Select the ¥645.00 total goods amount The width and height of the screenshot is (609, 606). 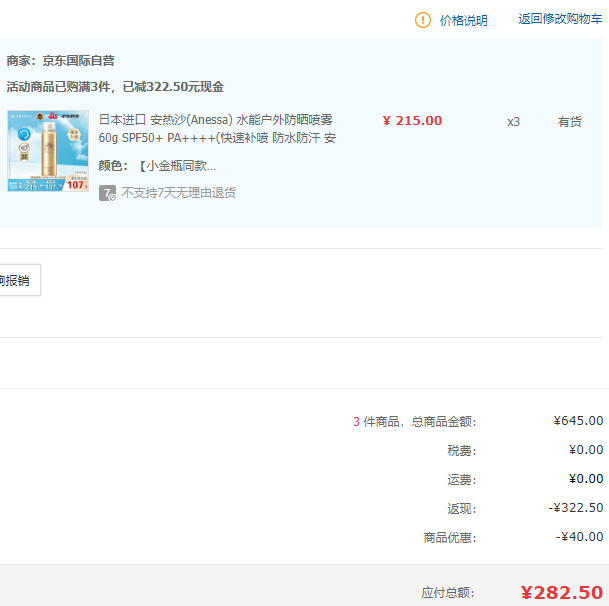tap(578, 421)
